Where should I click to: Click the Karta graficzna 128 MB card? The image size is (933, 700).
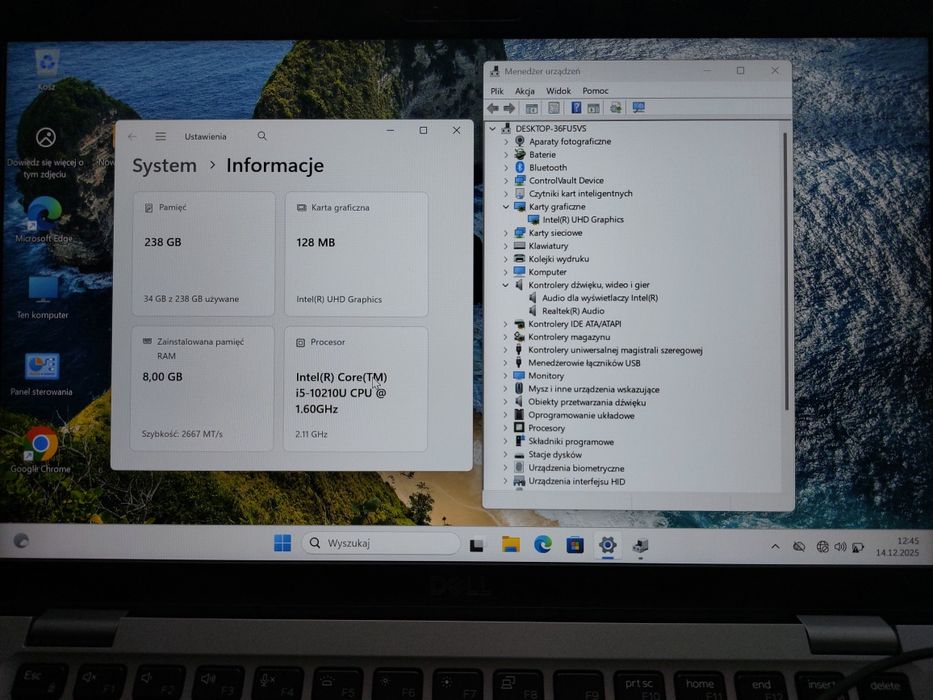(x=356, y=254)
